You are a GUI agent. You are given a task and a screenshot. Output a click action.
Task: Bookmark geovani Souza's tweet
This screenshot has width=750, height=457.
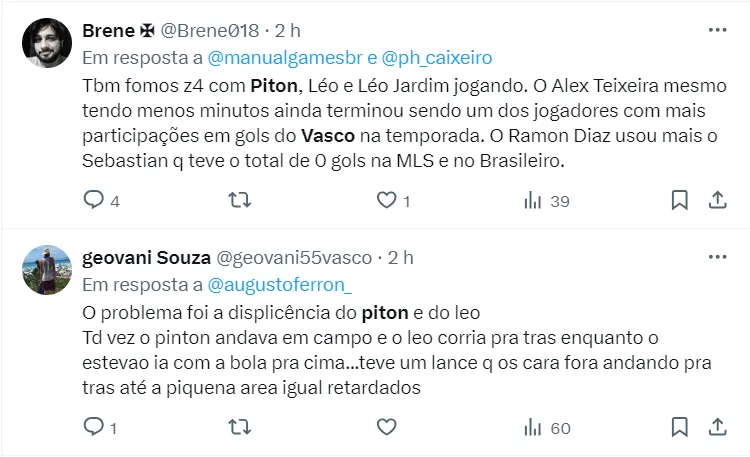pos(680,428)
